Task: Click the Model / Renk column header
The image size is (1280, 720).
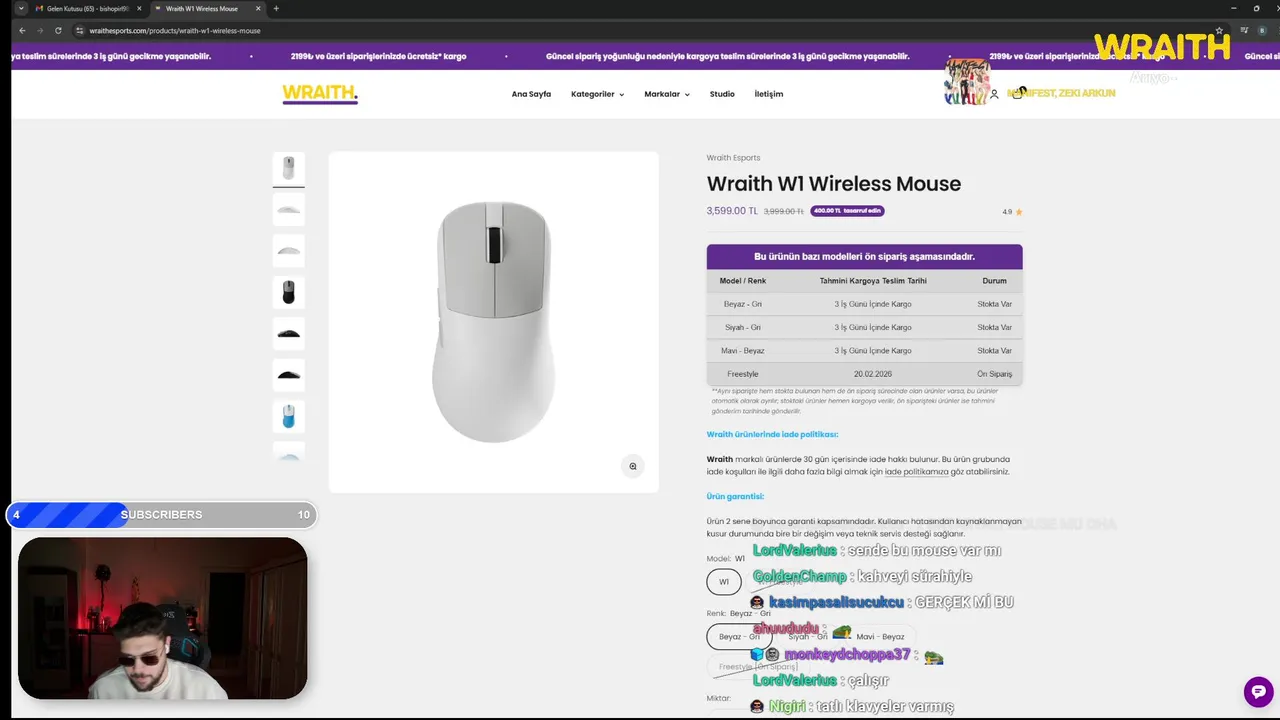Action: pos(742,281)
